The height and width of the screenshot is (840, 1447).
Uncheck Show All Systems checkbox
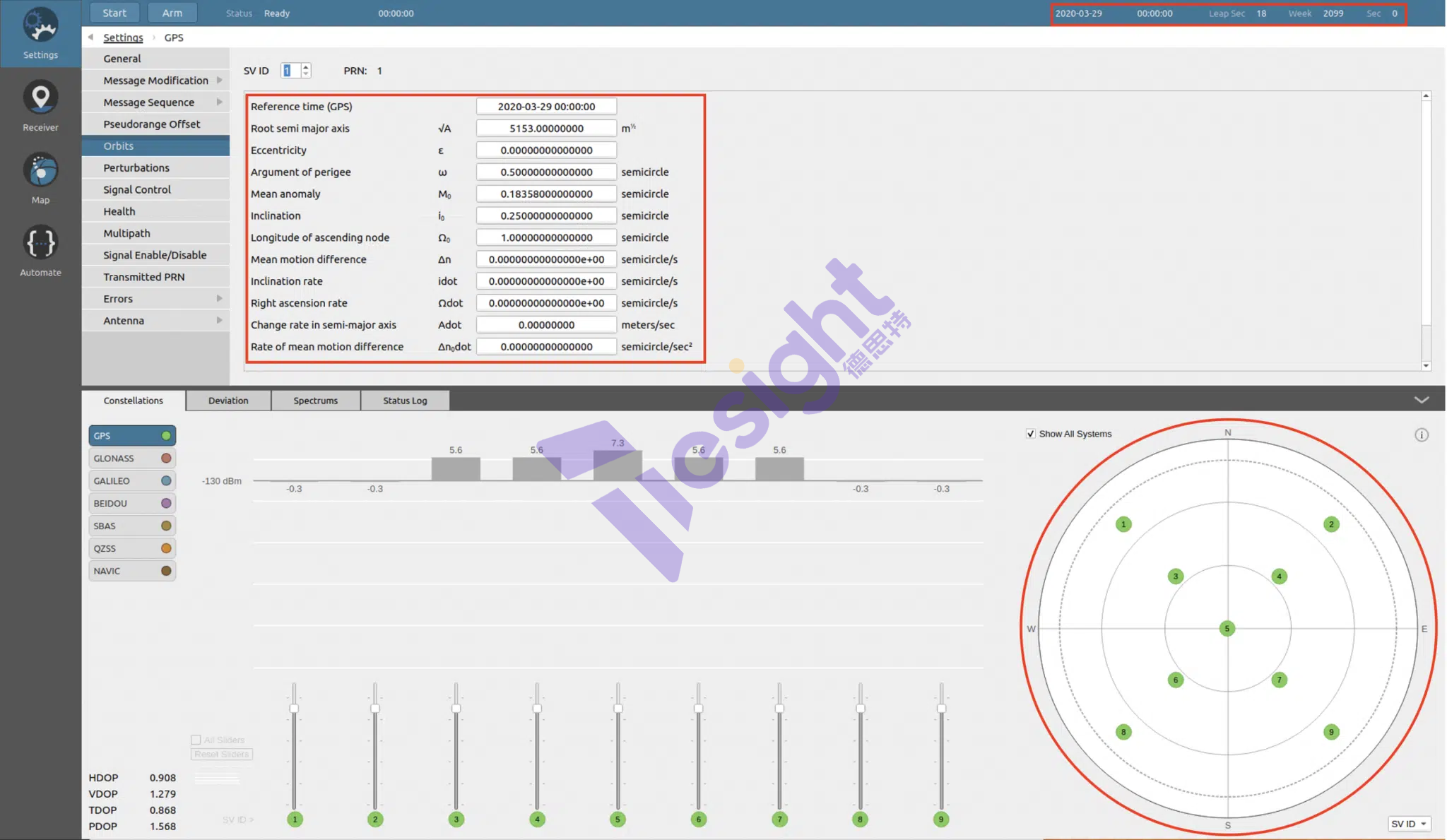(x=1031, y=434)
